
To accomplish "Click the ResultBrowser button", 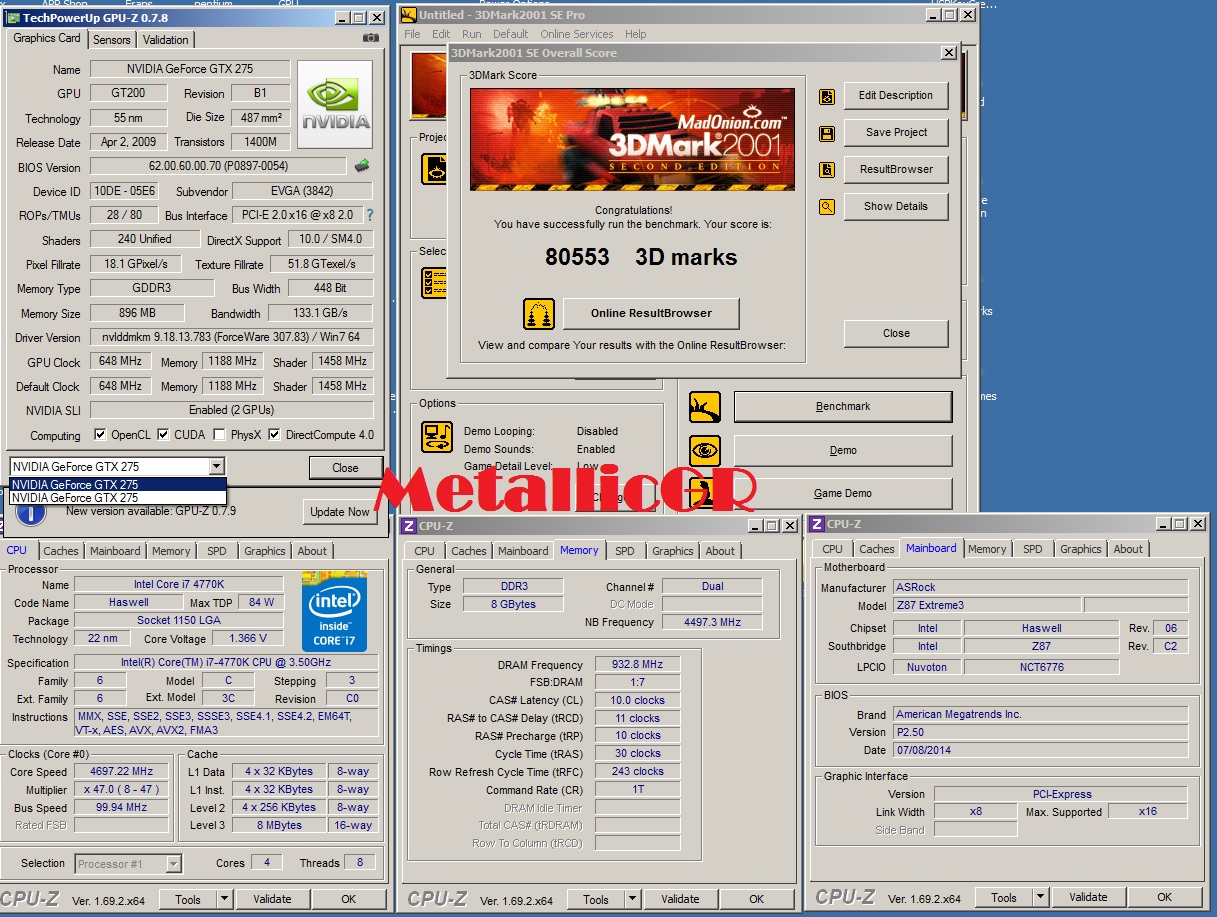I will [896, 169].
